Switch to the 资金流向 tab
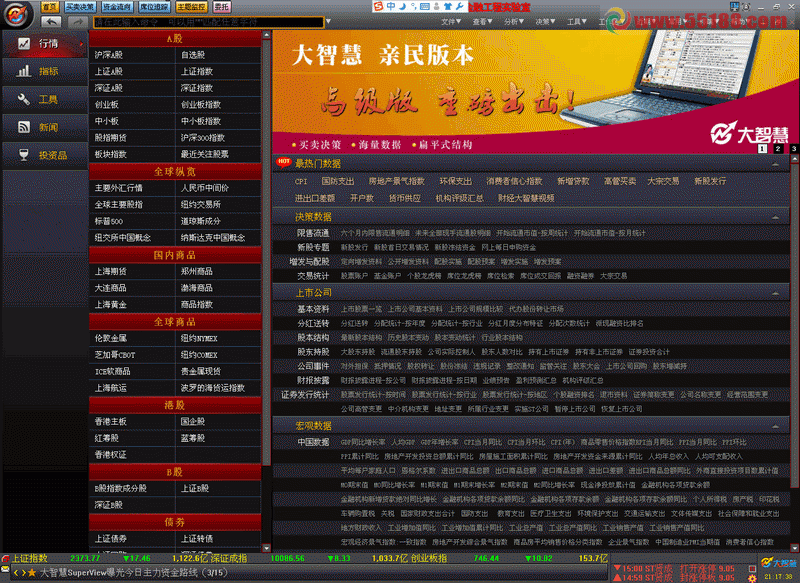The height and width of the screenshot is (583, 800). point(117,7)
